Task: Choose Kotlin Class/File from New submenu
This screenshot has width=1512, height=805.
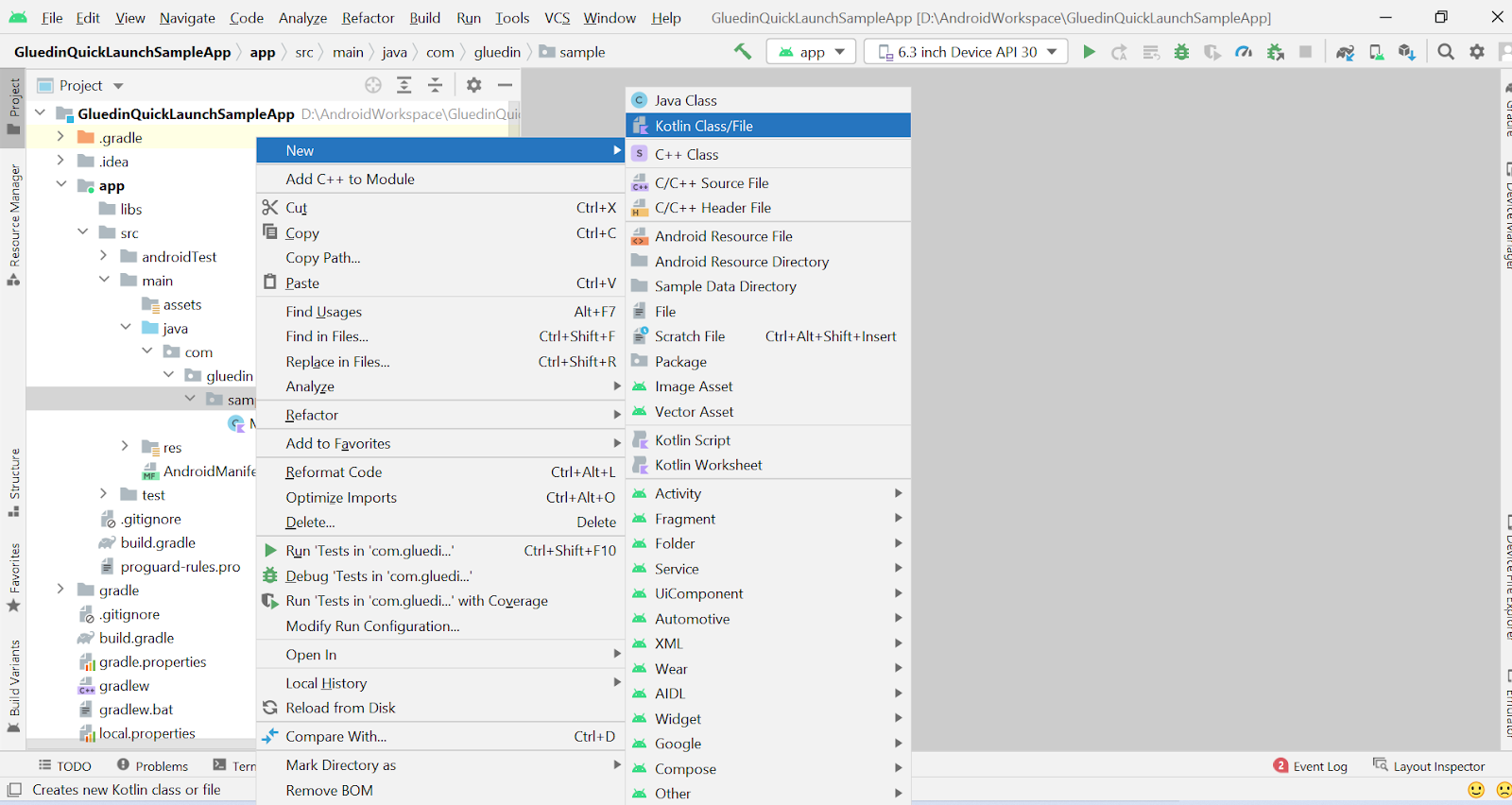Action: coord(768,126)
